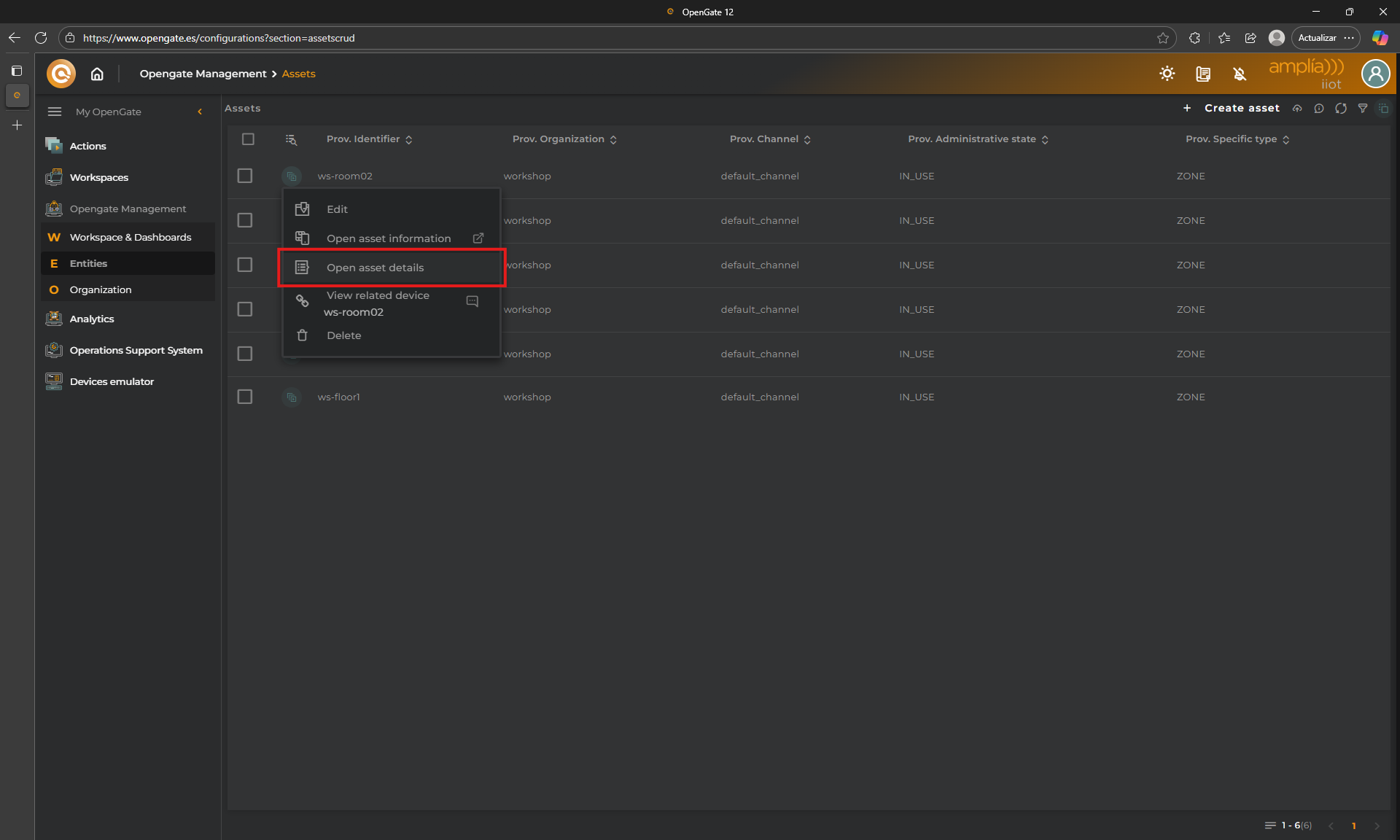Select the ws-floor1 row checkbox
The image size is (1400, 840).
[245, 397]
